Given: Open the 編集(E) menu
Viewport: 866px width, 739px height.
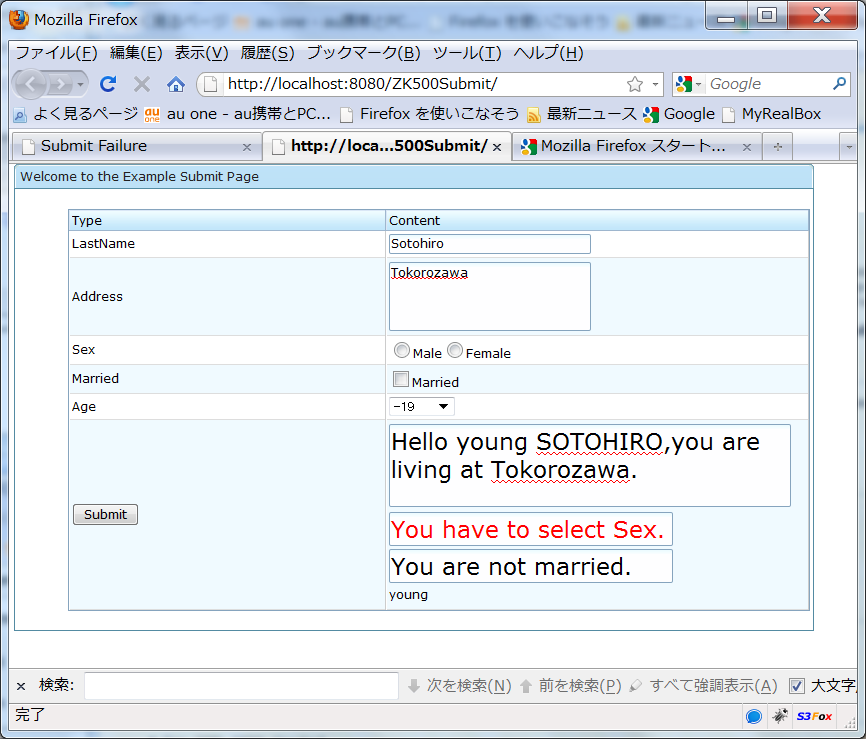Looking at the screenshot, I should point(136,53).
